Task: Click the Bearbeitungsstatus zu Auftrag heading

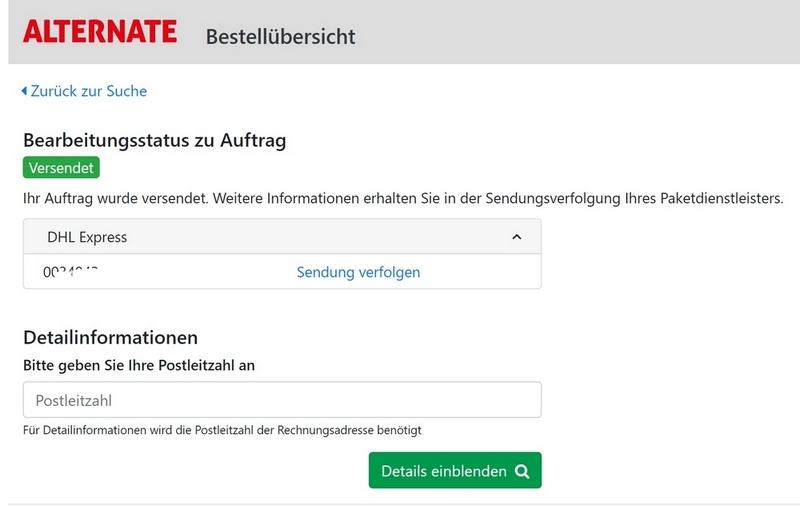Action: click(154, 141)
